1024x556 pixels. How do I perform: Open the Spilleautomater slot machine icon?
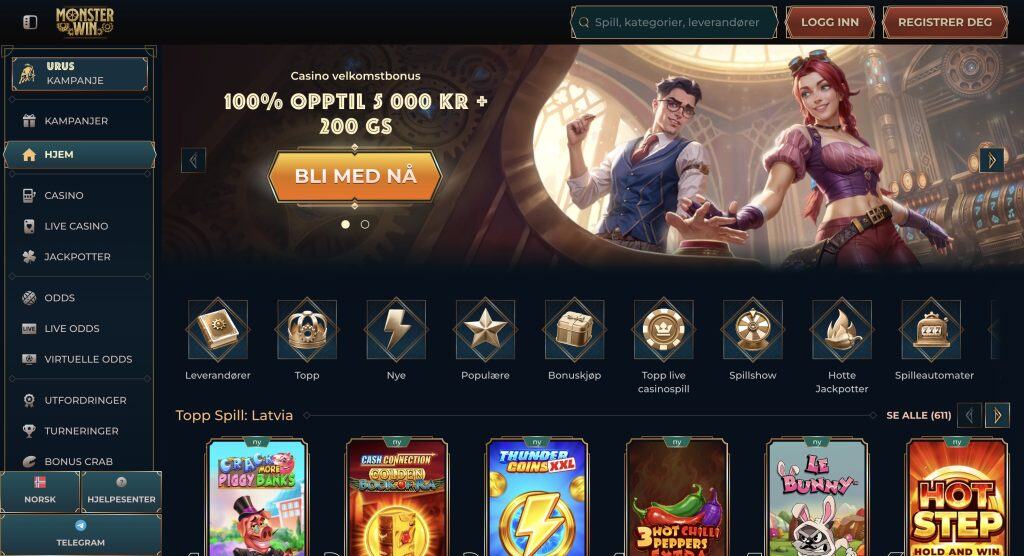click(x=931, y=329)
